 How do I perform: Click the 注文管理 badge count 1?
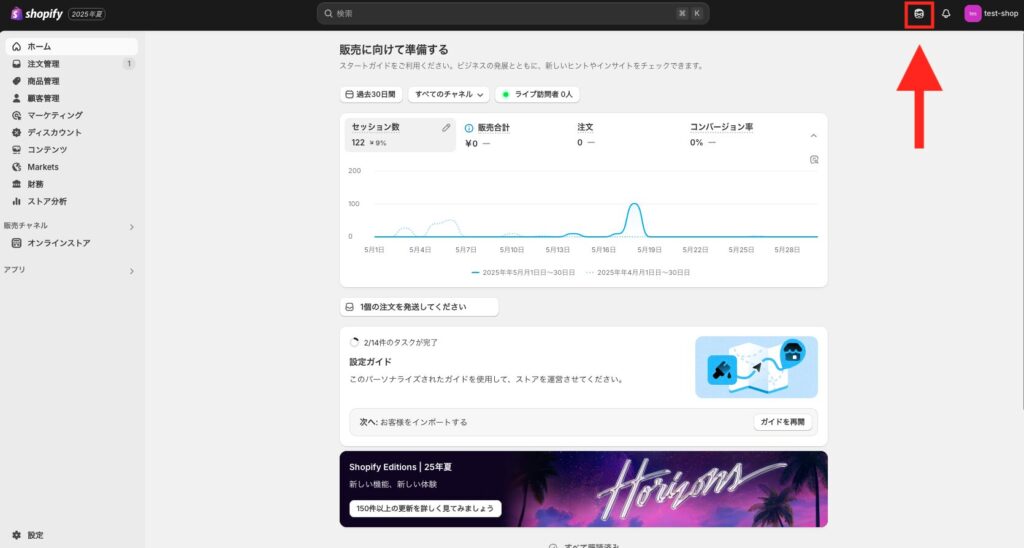click(129, 64)
